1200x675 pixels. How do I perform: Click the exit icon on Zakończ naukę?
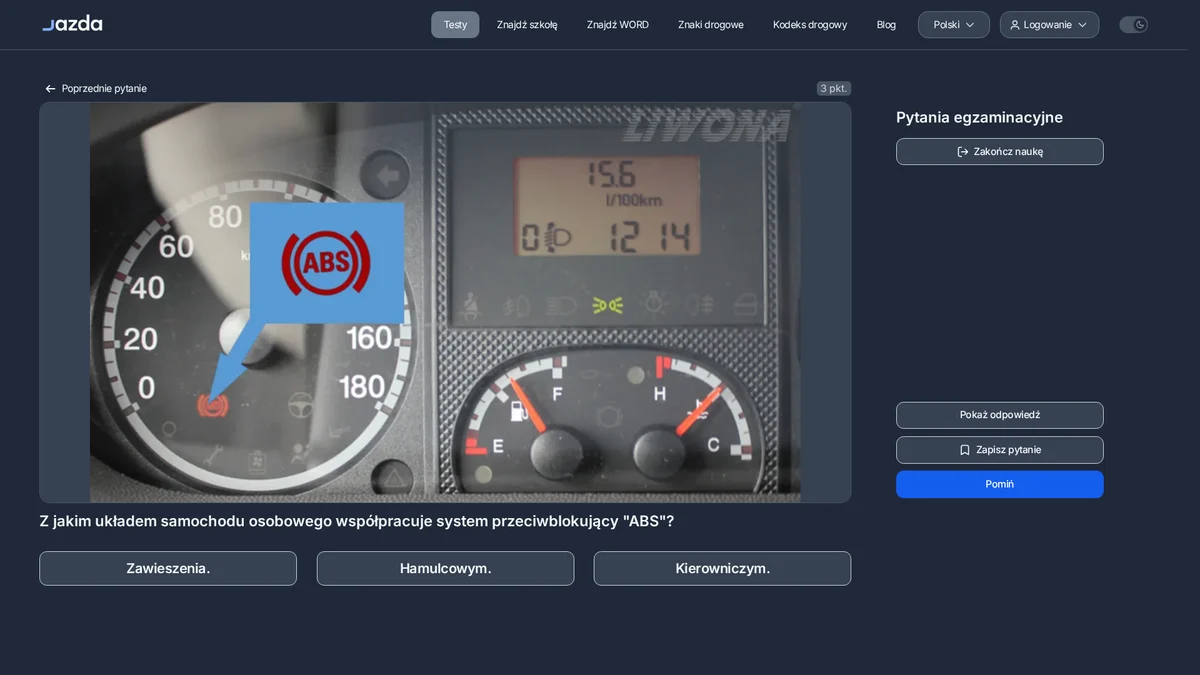point(962,152)
